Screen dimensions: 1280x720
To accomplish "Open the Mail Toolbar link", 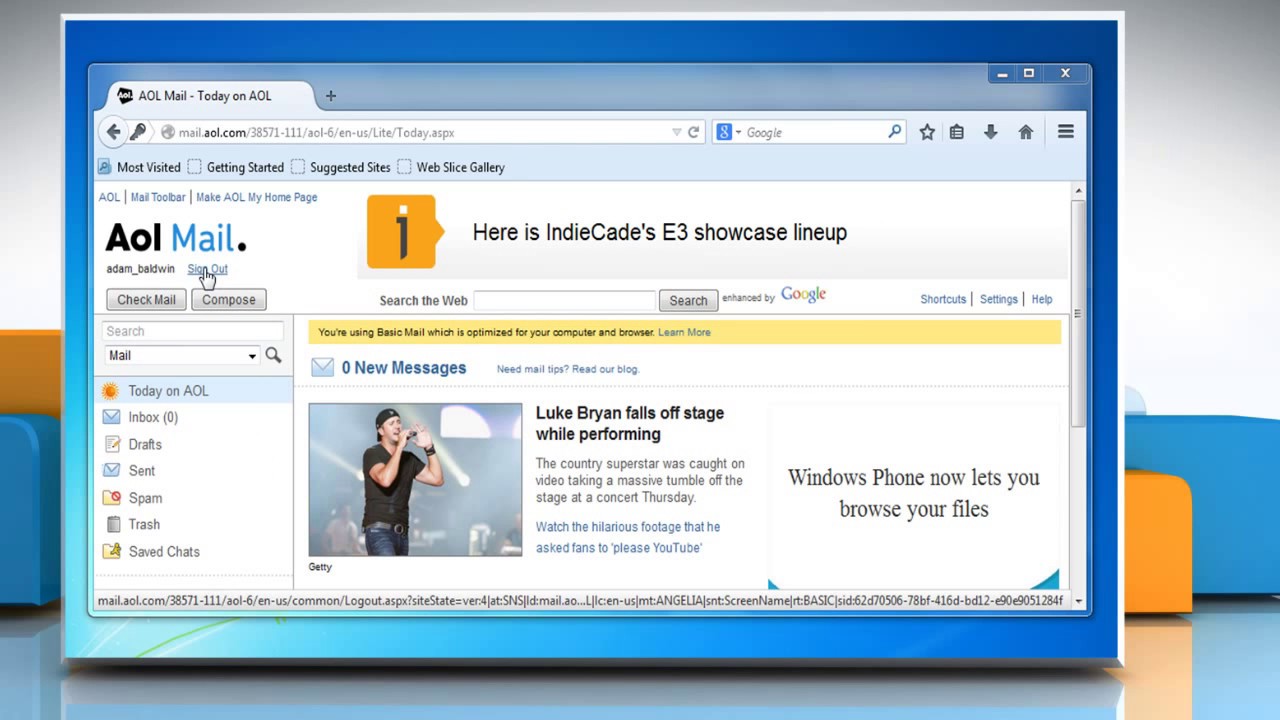I will click(158, 197).
